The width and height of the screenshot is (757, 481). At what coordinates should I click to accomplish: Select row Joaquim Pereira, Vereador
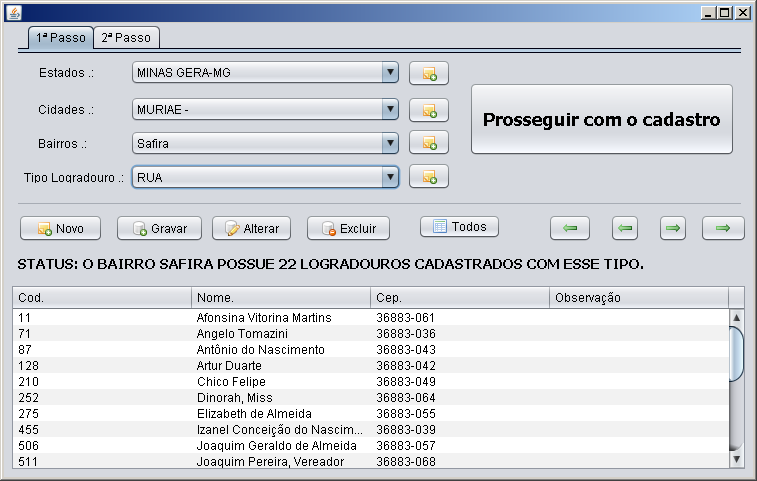(371, 461)
